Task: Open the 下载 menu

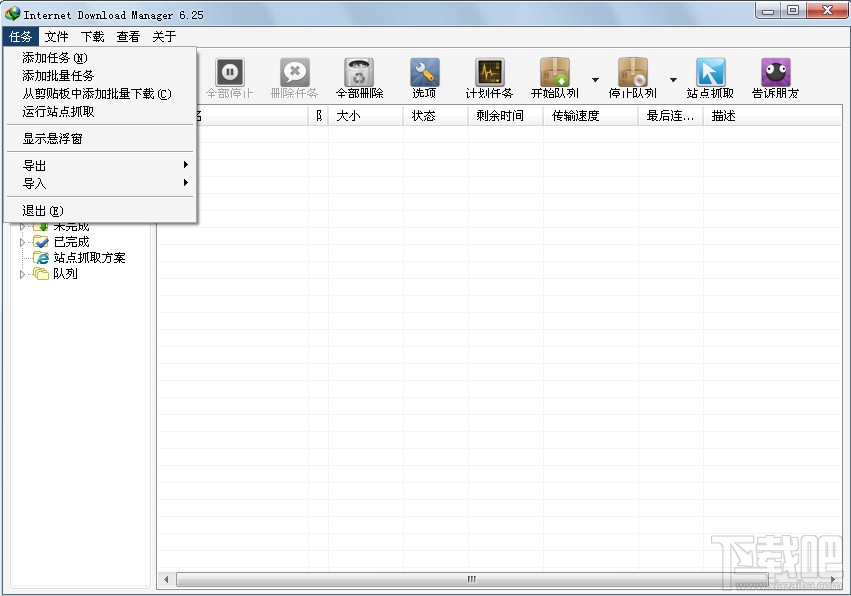Action: pyautogui.click(x=93, y=36)
